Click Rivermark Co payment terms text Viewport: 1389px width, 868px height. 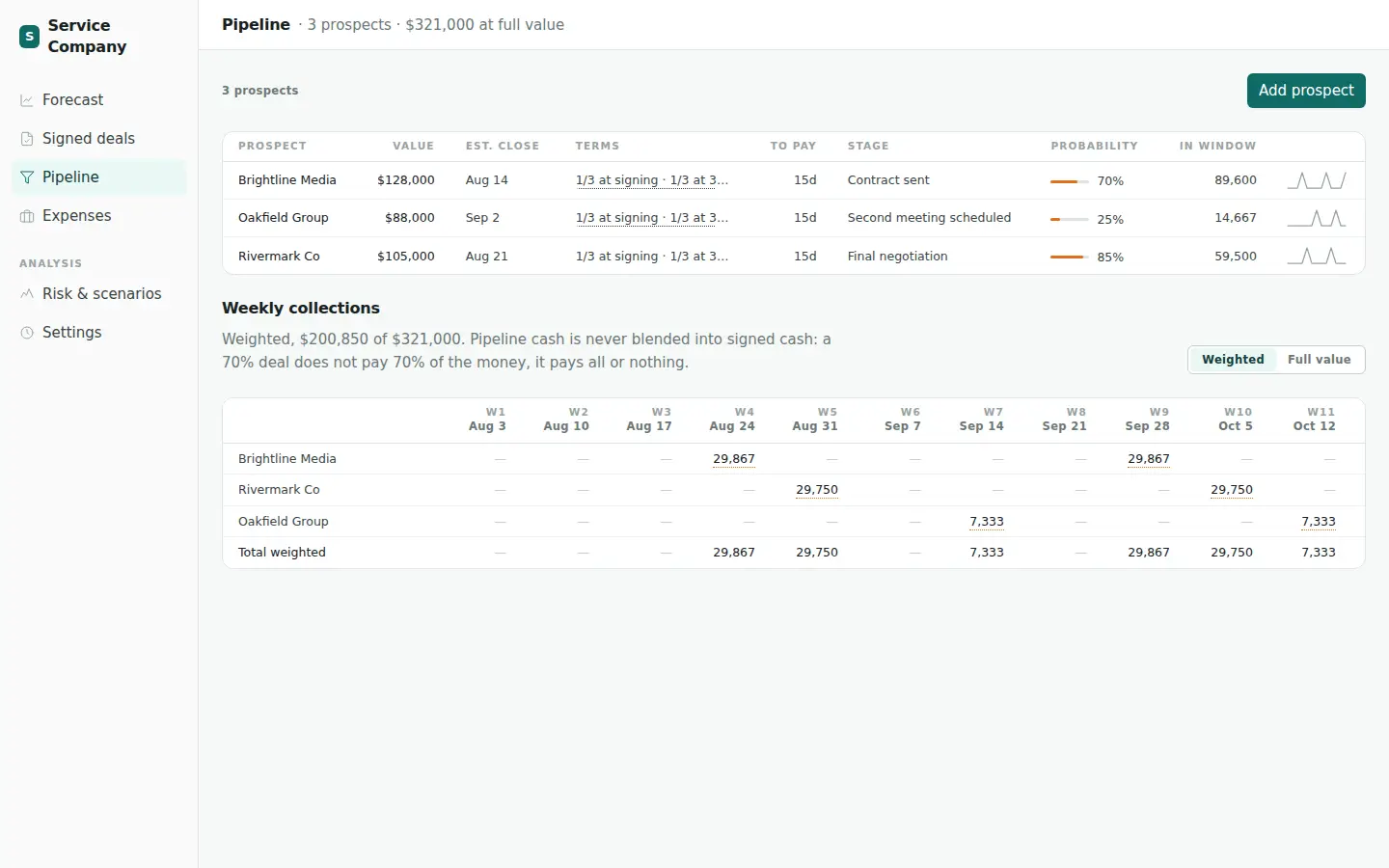pyautogui.click(x=652, y=257)
